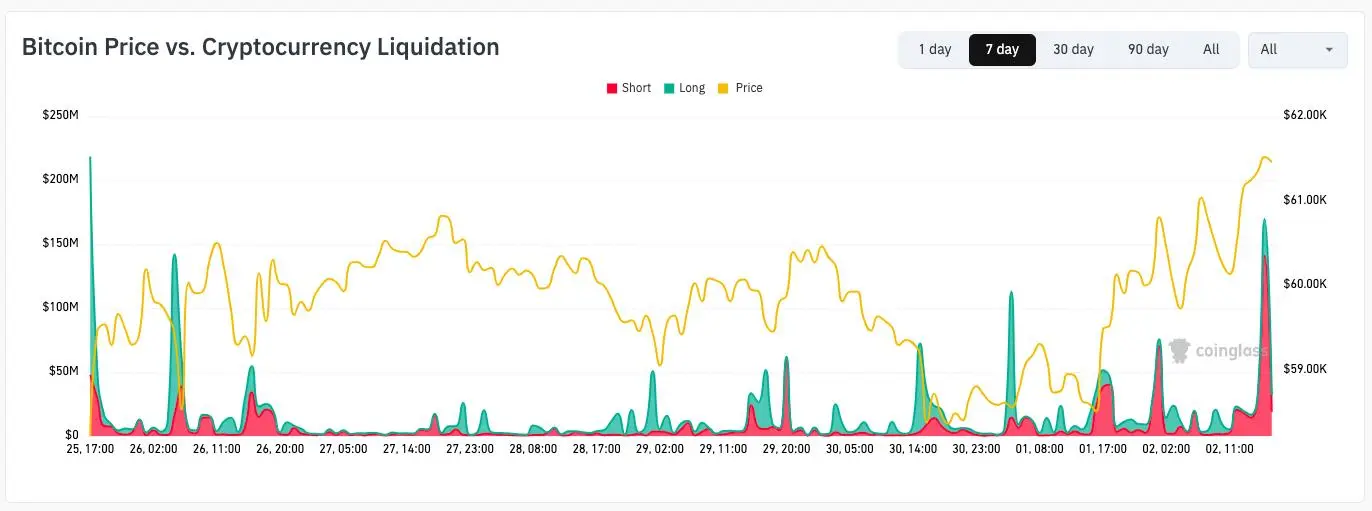
Task: Click the green Long legend swatch
Action: [x=669, y=88]
